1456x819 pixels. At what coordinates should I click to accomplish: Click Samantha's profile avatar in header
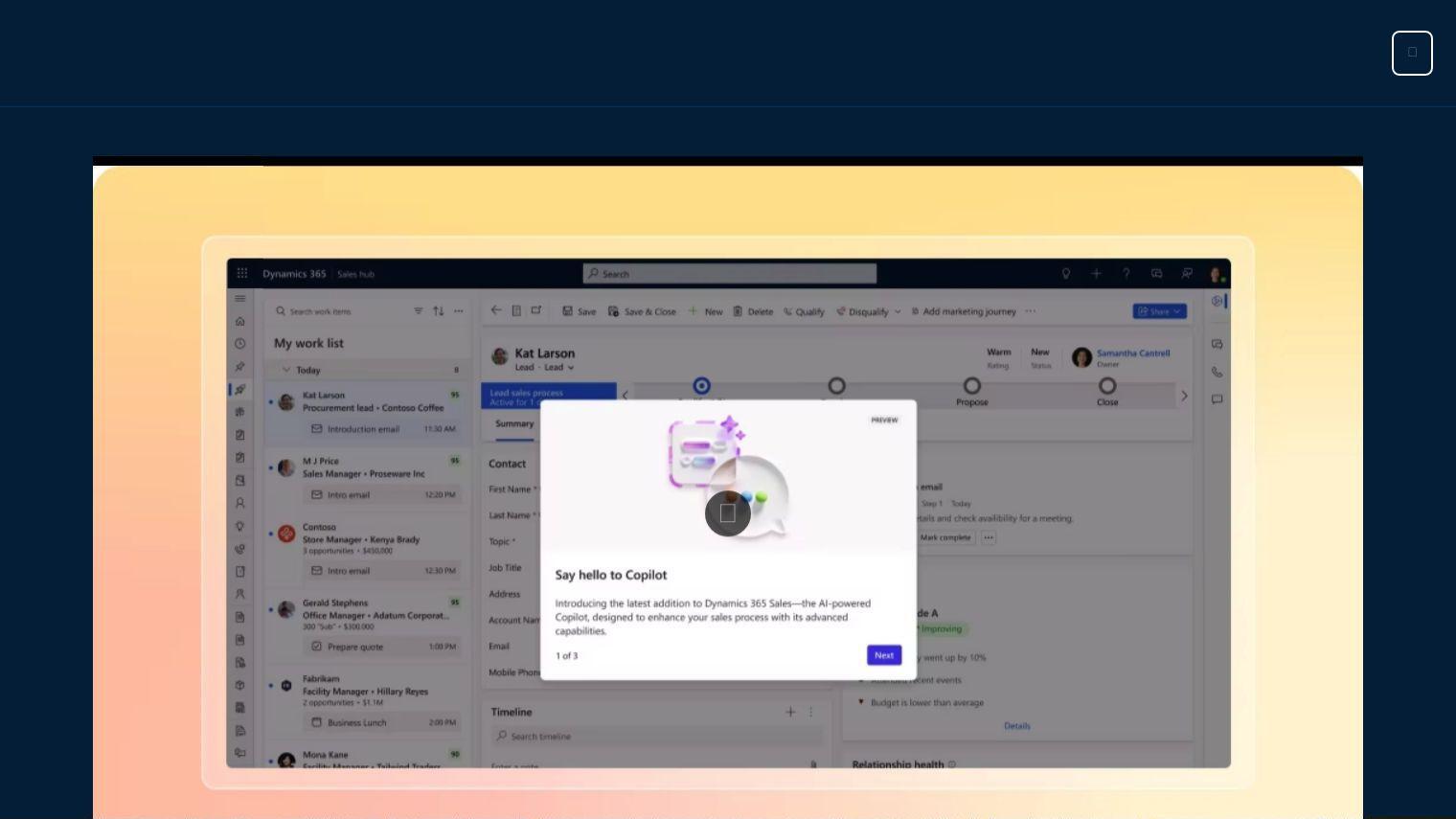point(1217,274)
